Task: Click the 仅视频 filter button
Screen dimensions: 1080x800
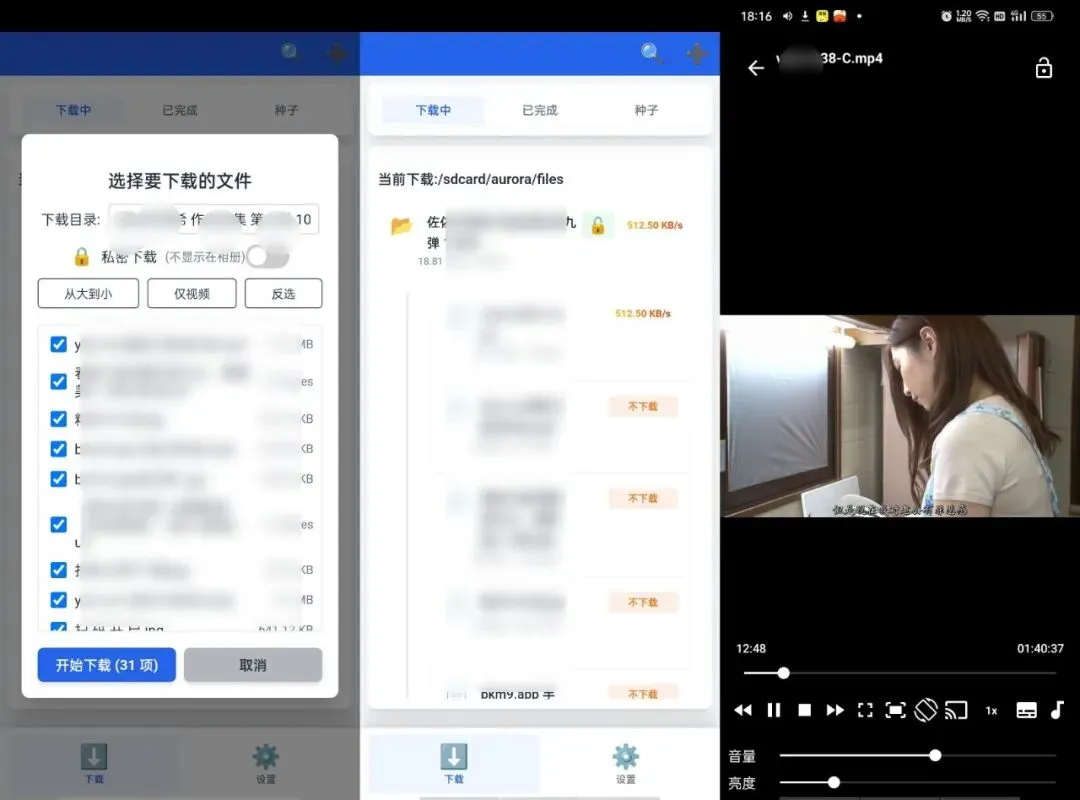Action: coord(191,294)
